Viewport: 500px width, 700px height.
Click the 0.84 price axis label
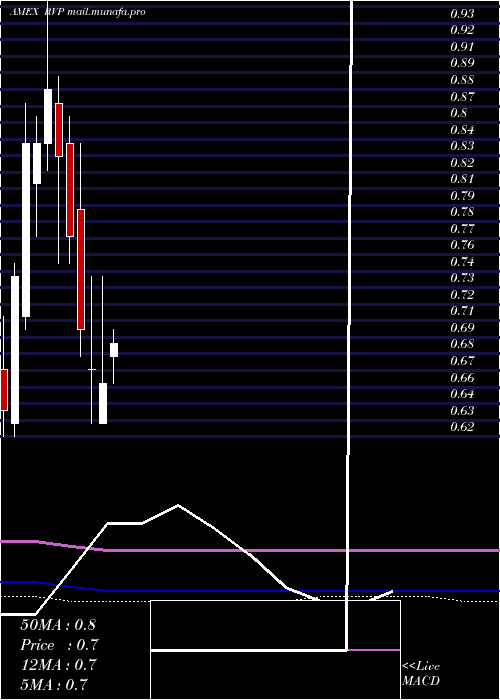[x=462, y=129]
